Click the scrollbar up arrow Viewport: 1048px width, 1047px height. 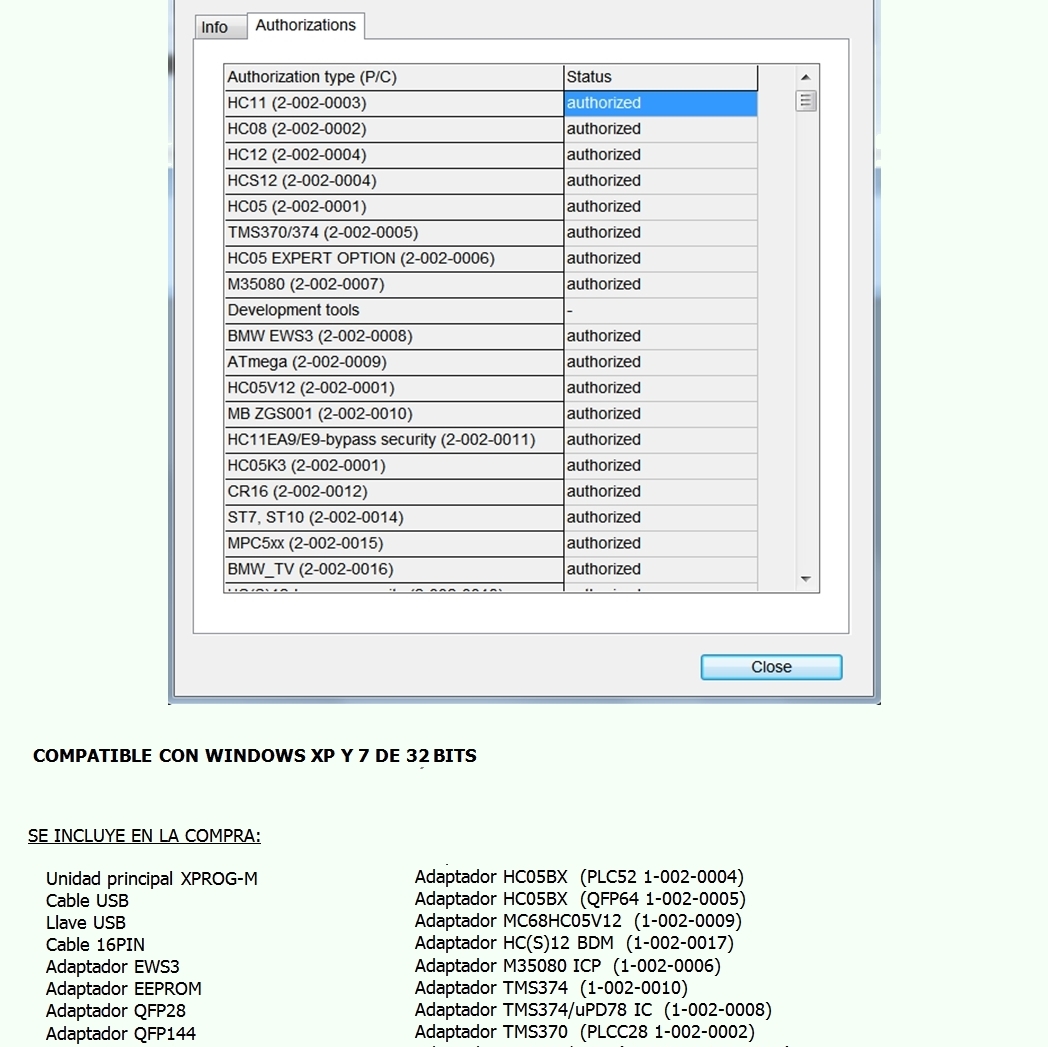806,77
